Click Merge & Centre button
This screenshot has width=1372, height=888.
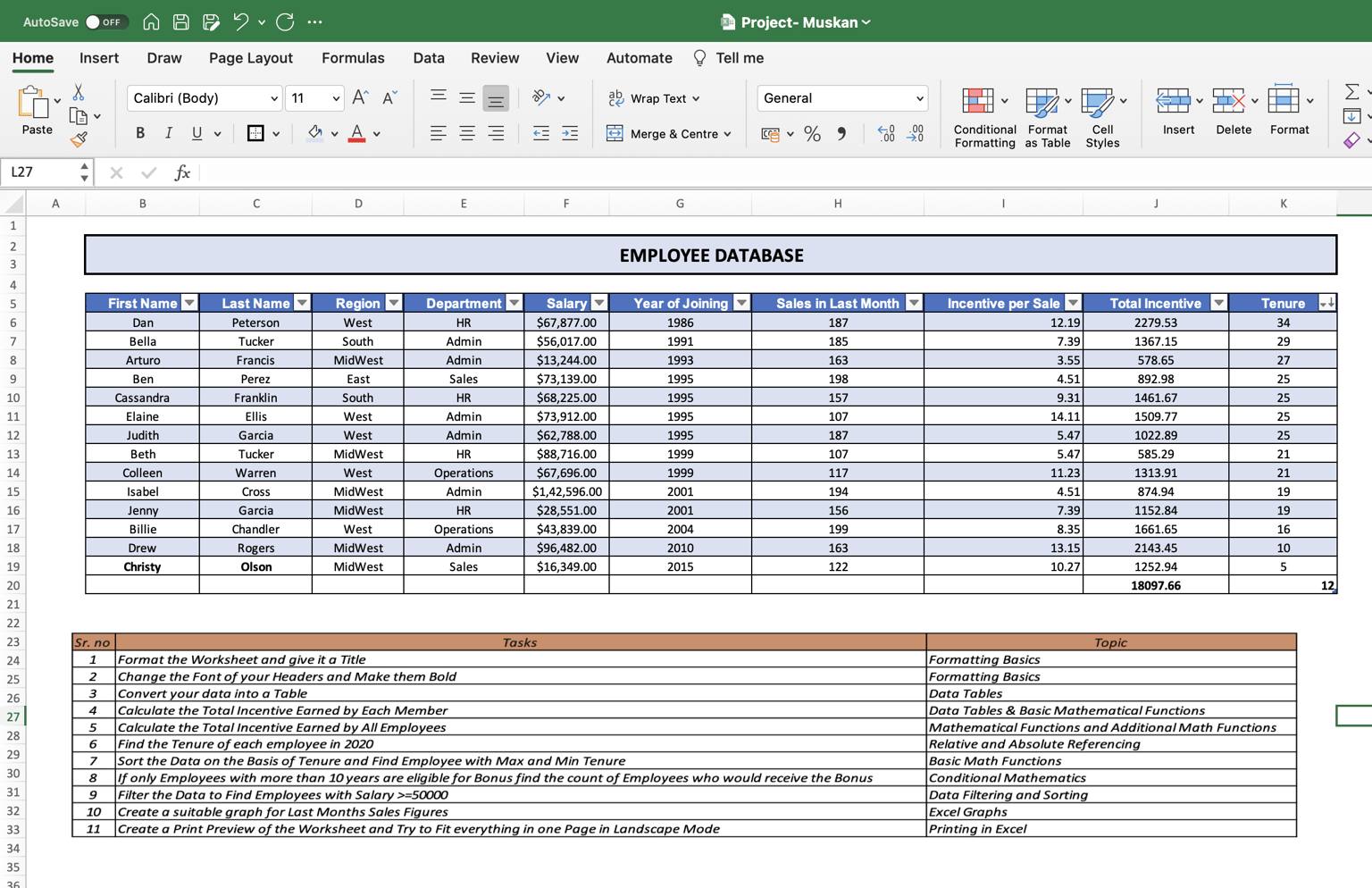[x=669, y=134]
